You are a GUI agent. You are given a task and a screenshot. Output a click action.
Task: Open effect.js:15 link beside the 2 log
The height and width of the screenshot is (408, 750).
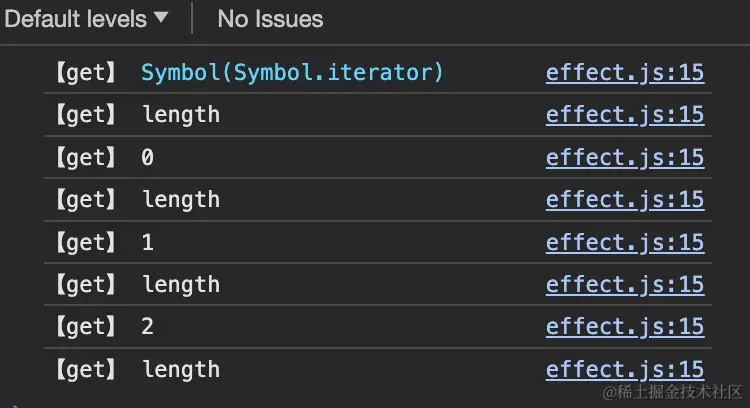point(625,327)
